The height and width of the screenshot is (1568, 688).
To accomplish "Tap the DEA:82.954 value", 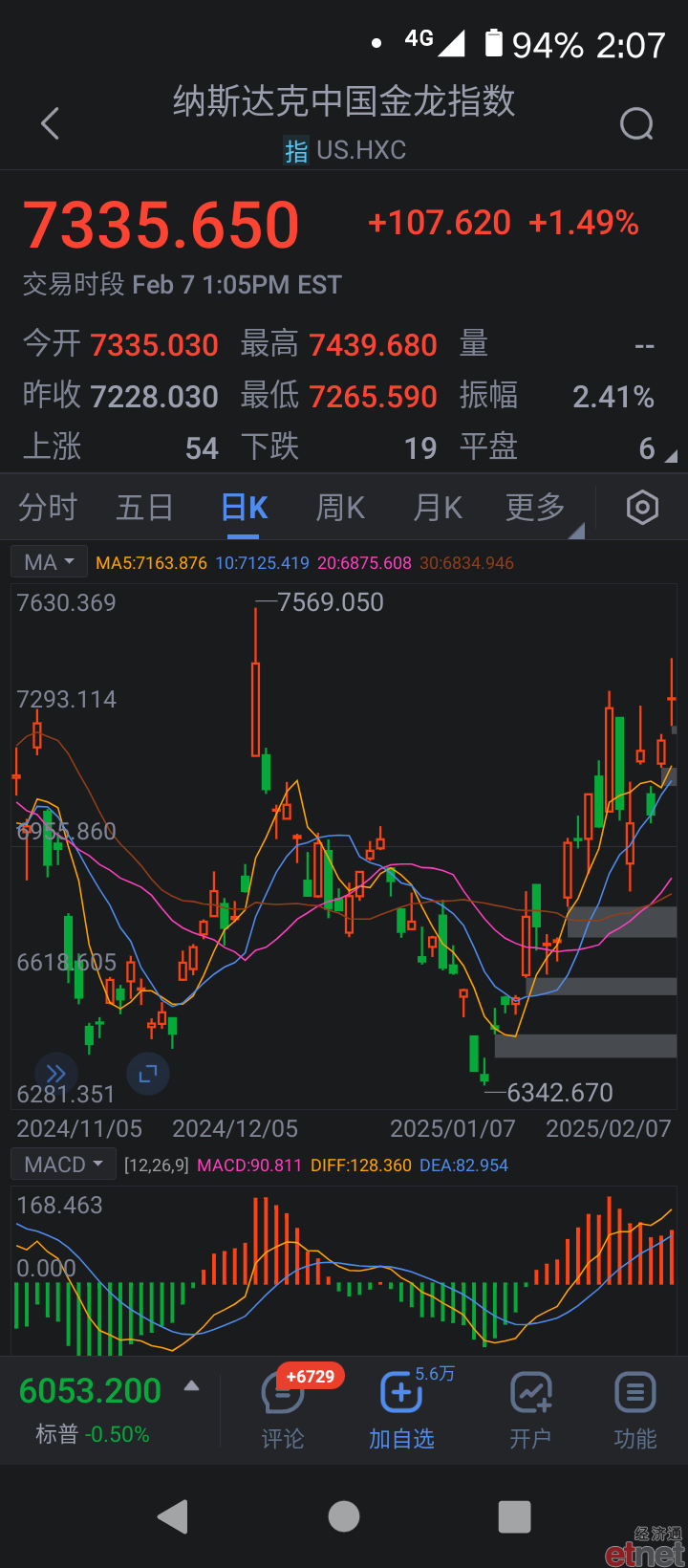I will pyautogui.click(x=464, y=1165).
